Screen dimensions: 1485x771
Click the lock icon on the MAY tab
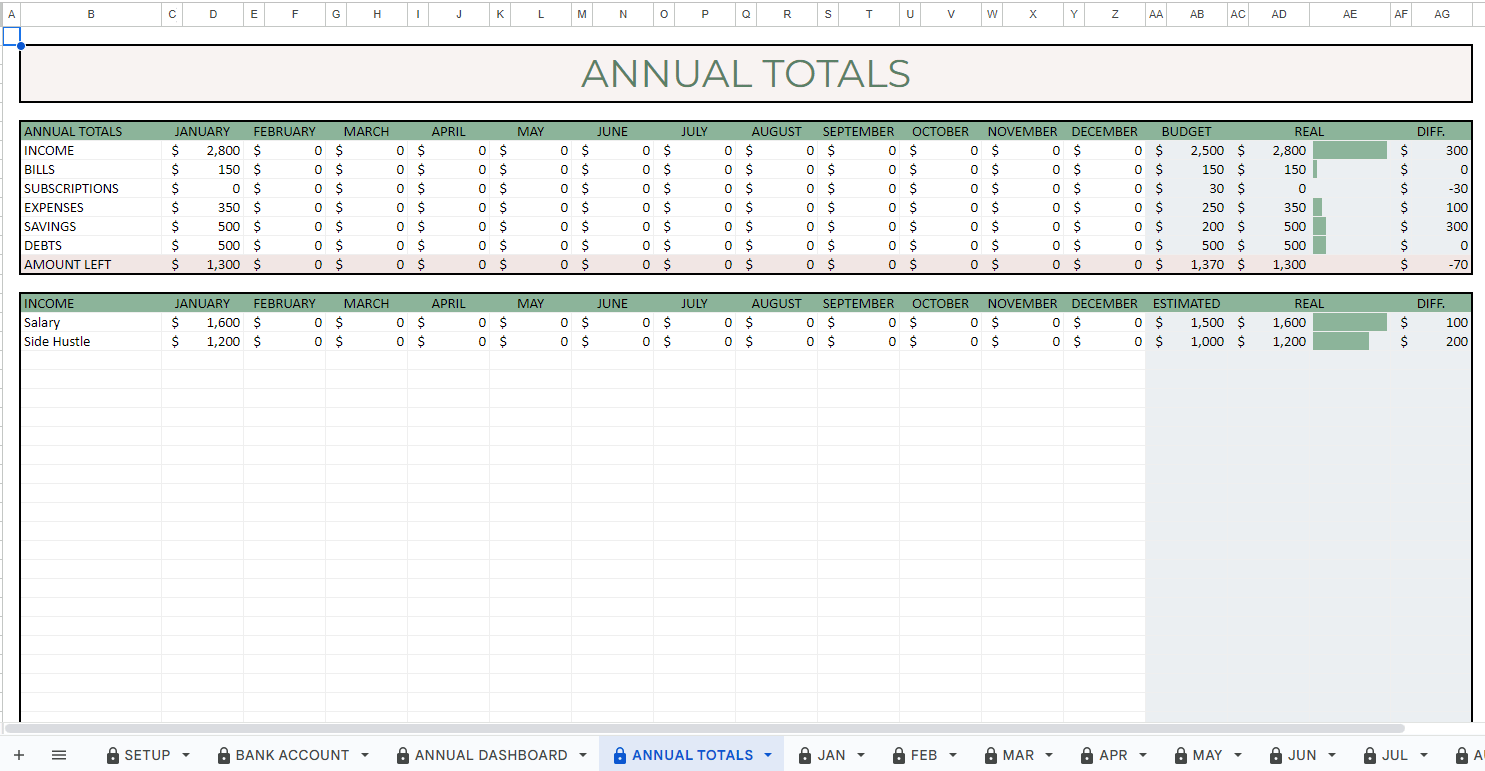point(1183,755)
